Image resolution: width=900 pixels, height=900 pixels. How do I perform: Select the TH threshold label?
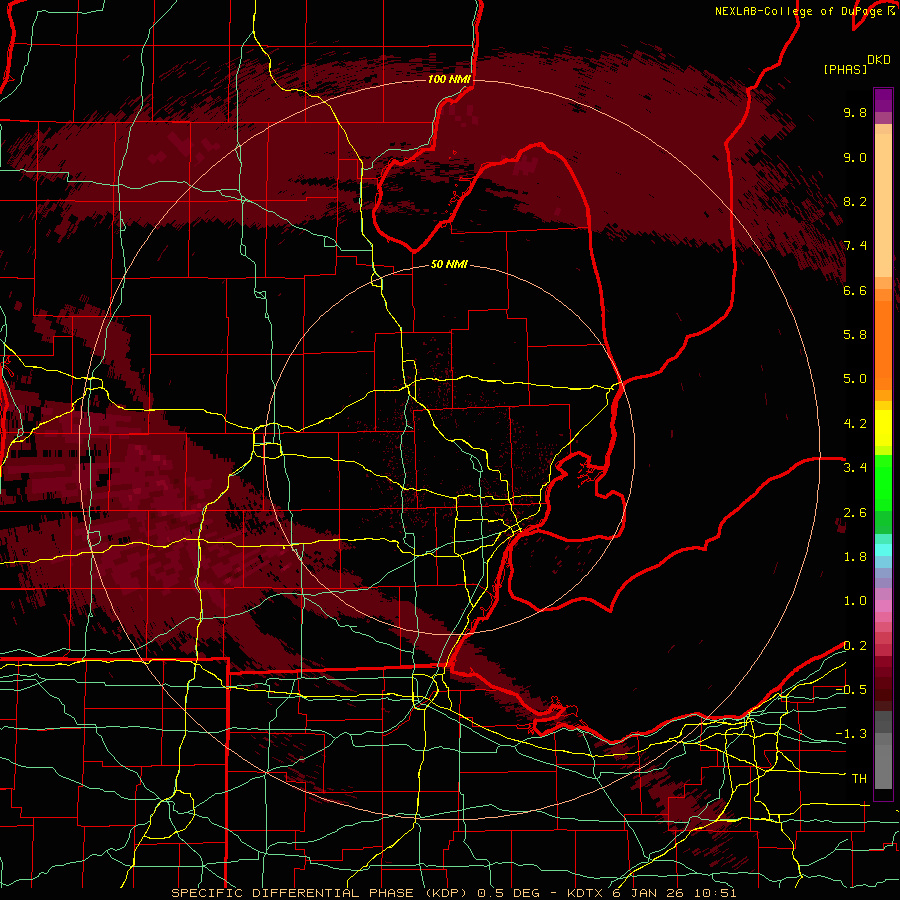pos(859,779)
